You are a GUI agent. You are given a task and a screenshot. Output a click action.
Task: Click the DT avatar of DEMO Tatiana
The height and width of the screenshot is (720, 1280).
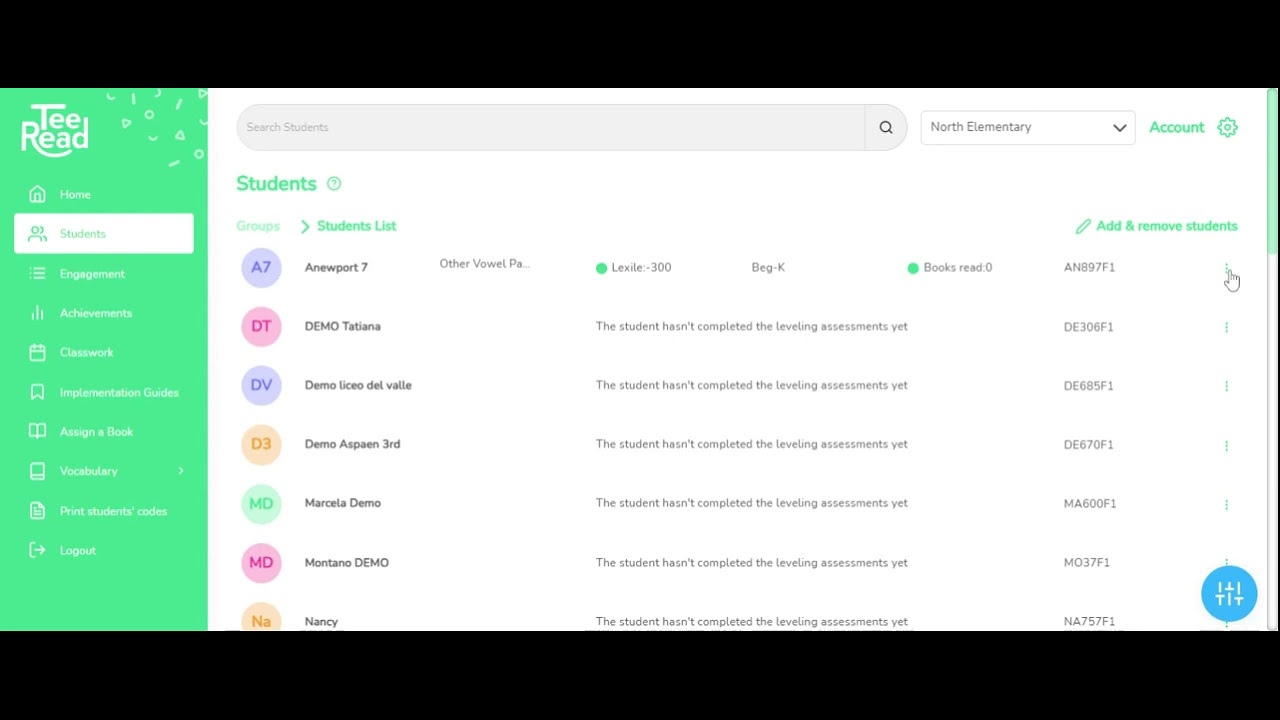[261, 326]
